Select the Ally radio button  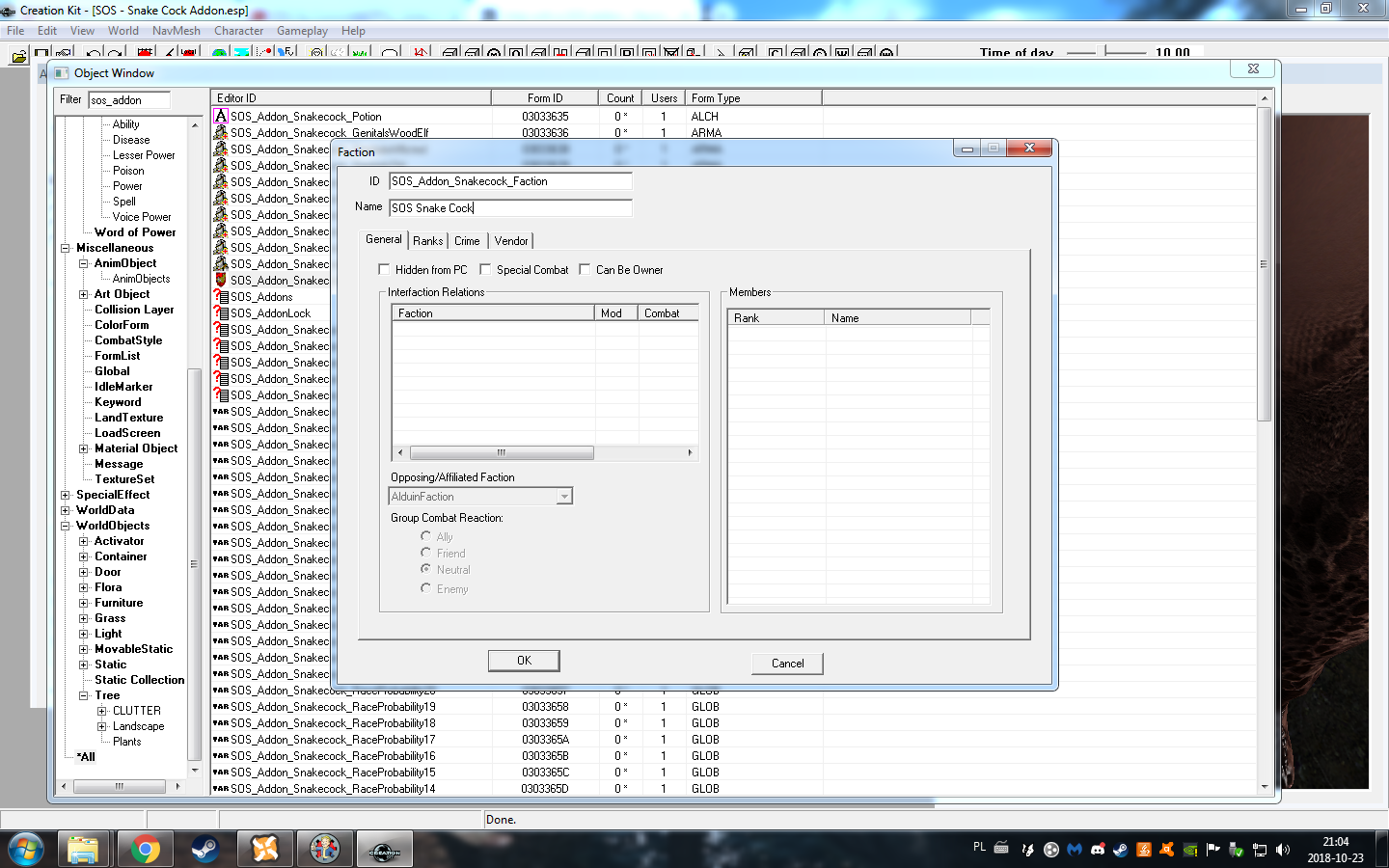click(x=425, y=536)
